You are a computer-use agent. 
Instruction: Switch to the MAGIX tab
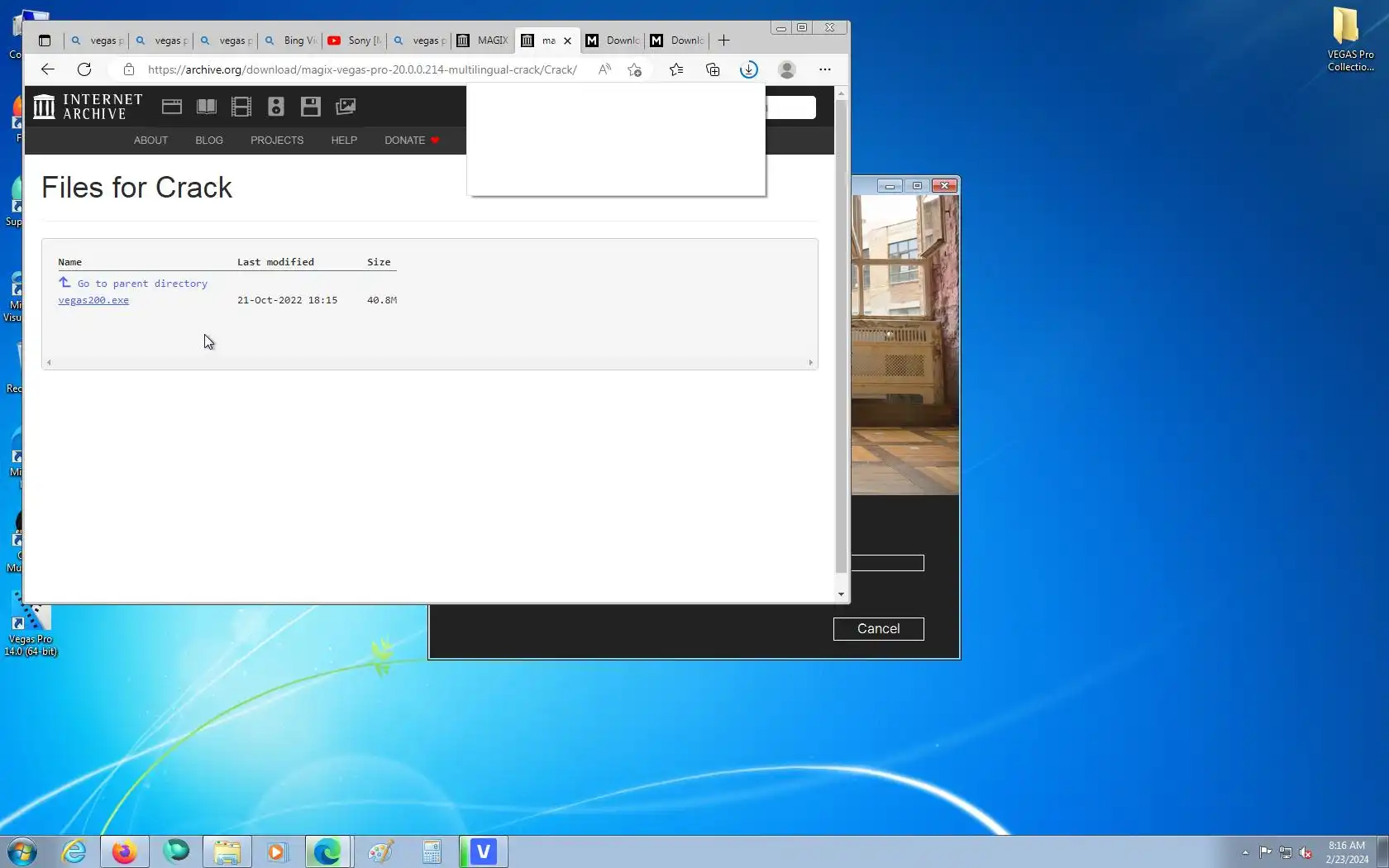[484, 41]
